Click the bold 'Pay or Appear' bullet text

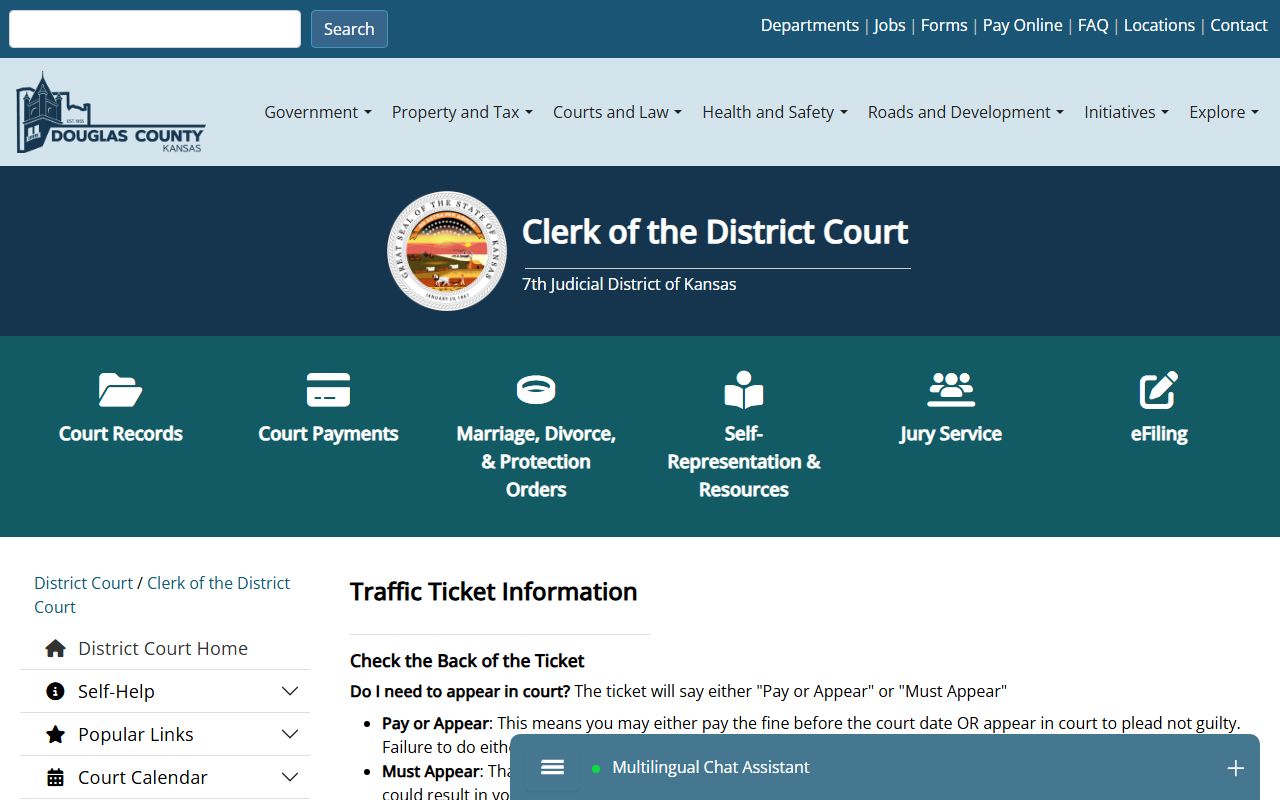436,723
